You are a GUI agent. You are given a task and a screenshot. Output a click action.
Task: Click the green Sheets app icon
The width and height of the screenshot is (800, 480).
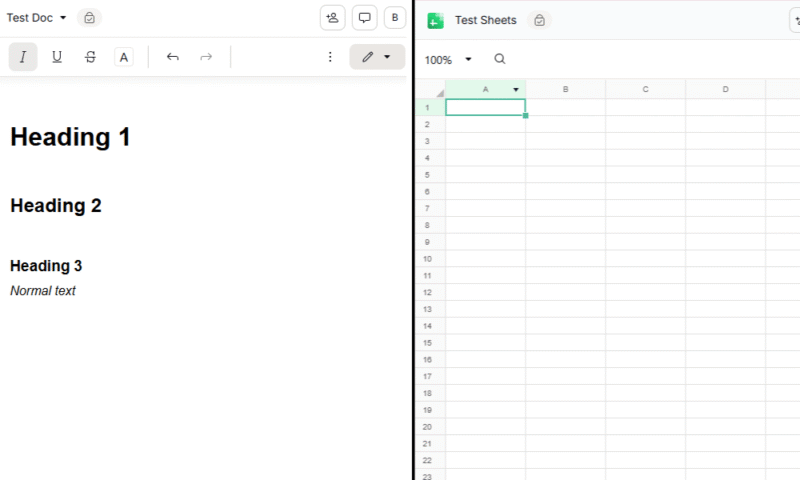pyautogui.click(x=435, y=20)
